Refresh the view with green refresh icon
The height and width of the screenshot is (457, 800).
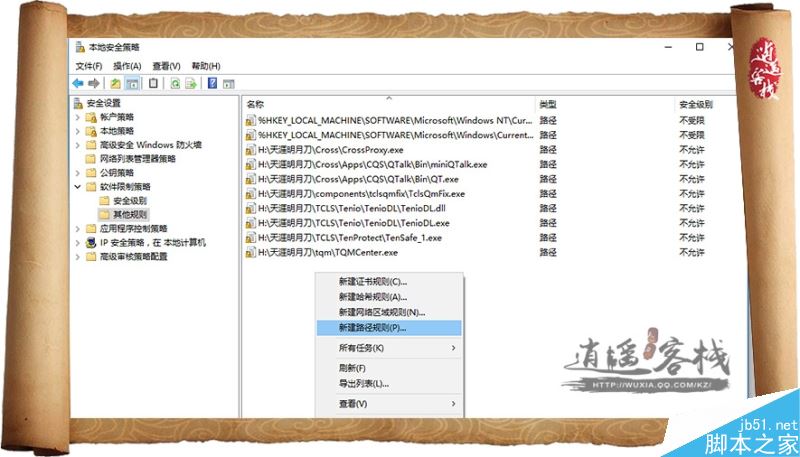click(x=175, y=84)
